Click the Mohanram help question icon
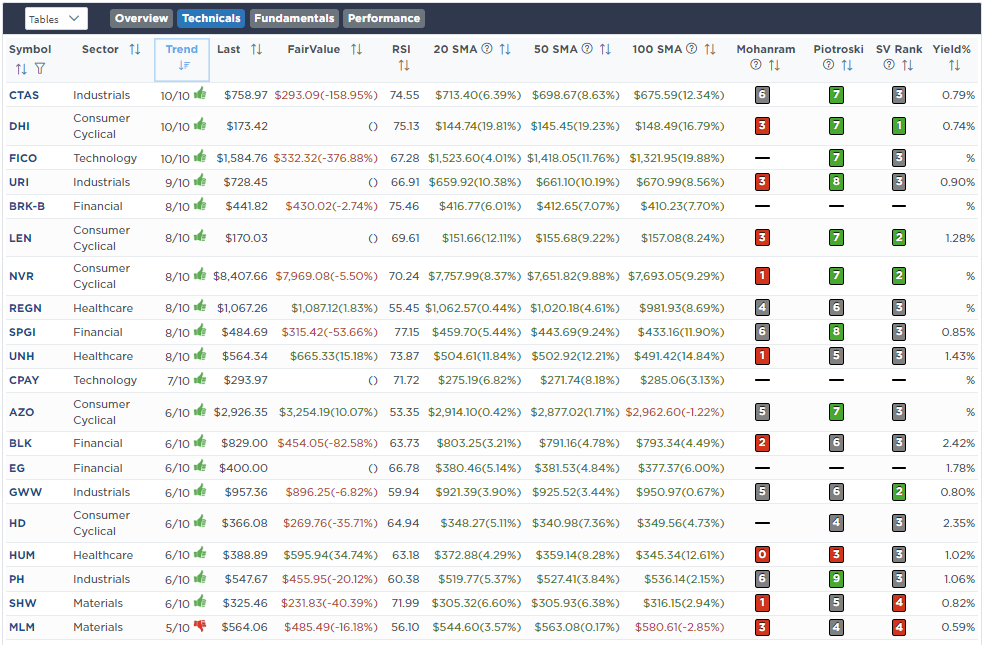Viewport: 987px width, 645px height. [756, 66]
